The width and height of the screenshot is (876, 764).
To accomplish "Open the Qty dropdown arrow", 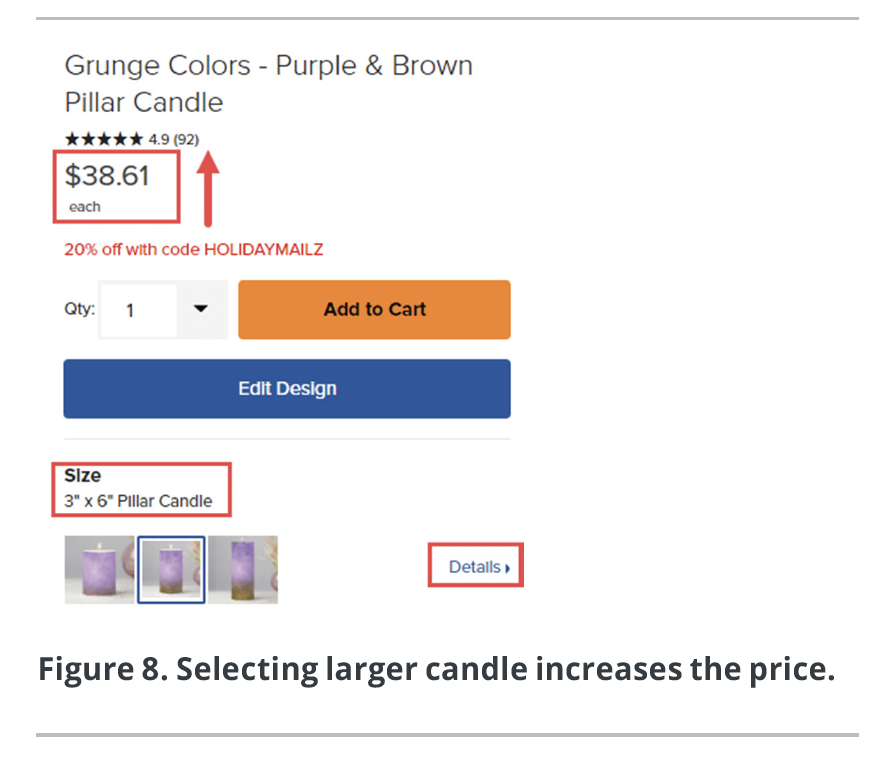I will pyautogui.click(x=201, y=309).
